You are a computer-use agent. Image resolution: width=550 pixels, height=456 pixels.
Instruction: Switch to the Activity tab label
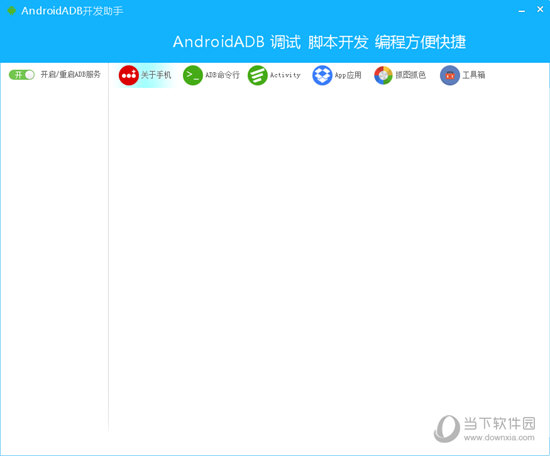(285, 75)
